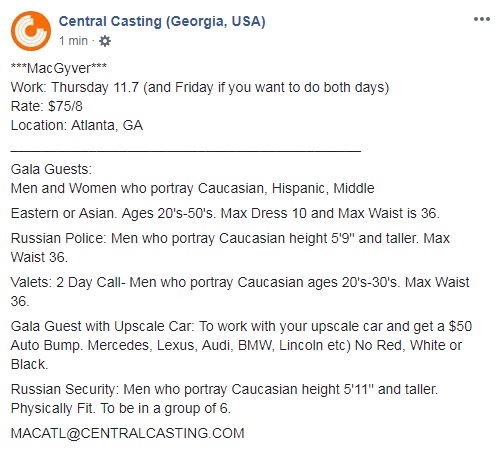Click the Men and Women who portray line
496x453 pixels.
[x=193, y=188]
